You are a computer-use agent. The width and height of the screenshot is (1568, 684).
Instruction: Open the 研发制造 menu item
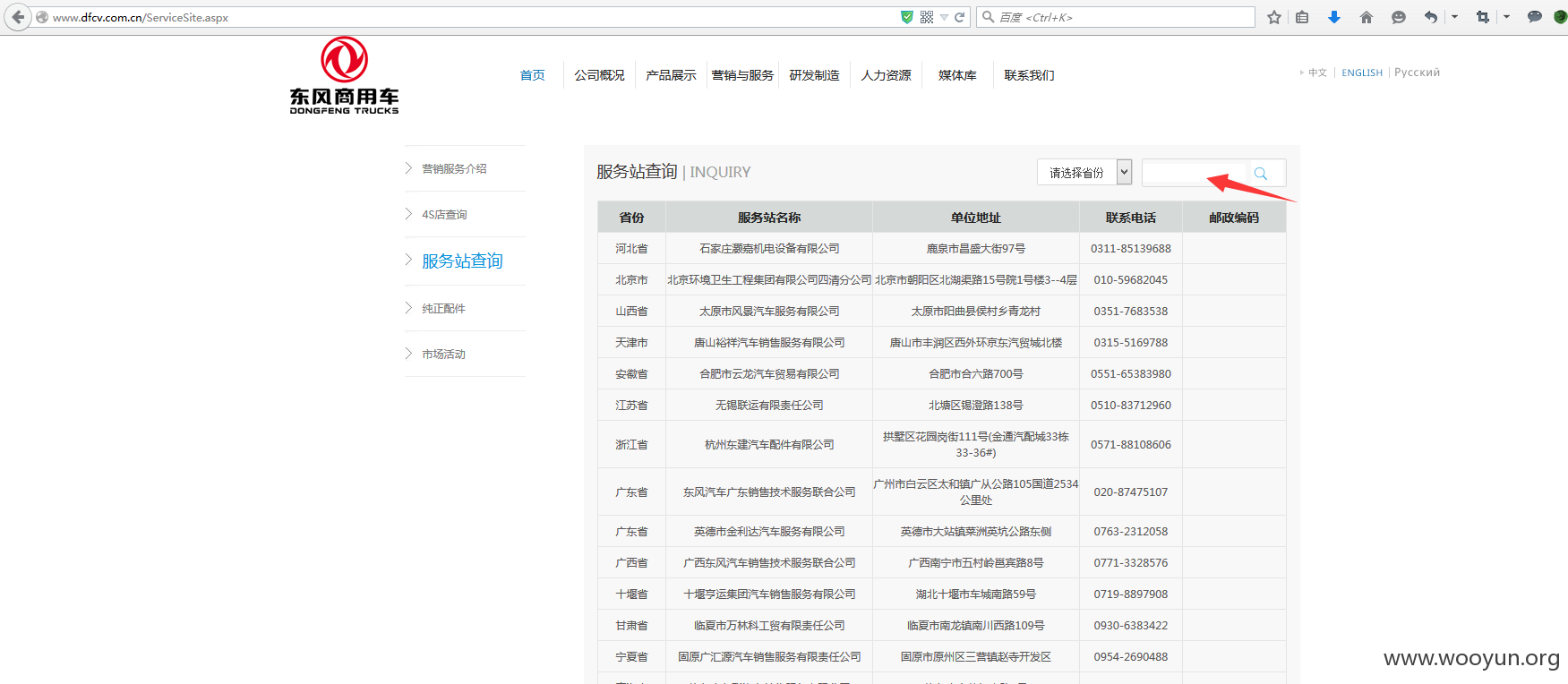(x=814, y=75)
